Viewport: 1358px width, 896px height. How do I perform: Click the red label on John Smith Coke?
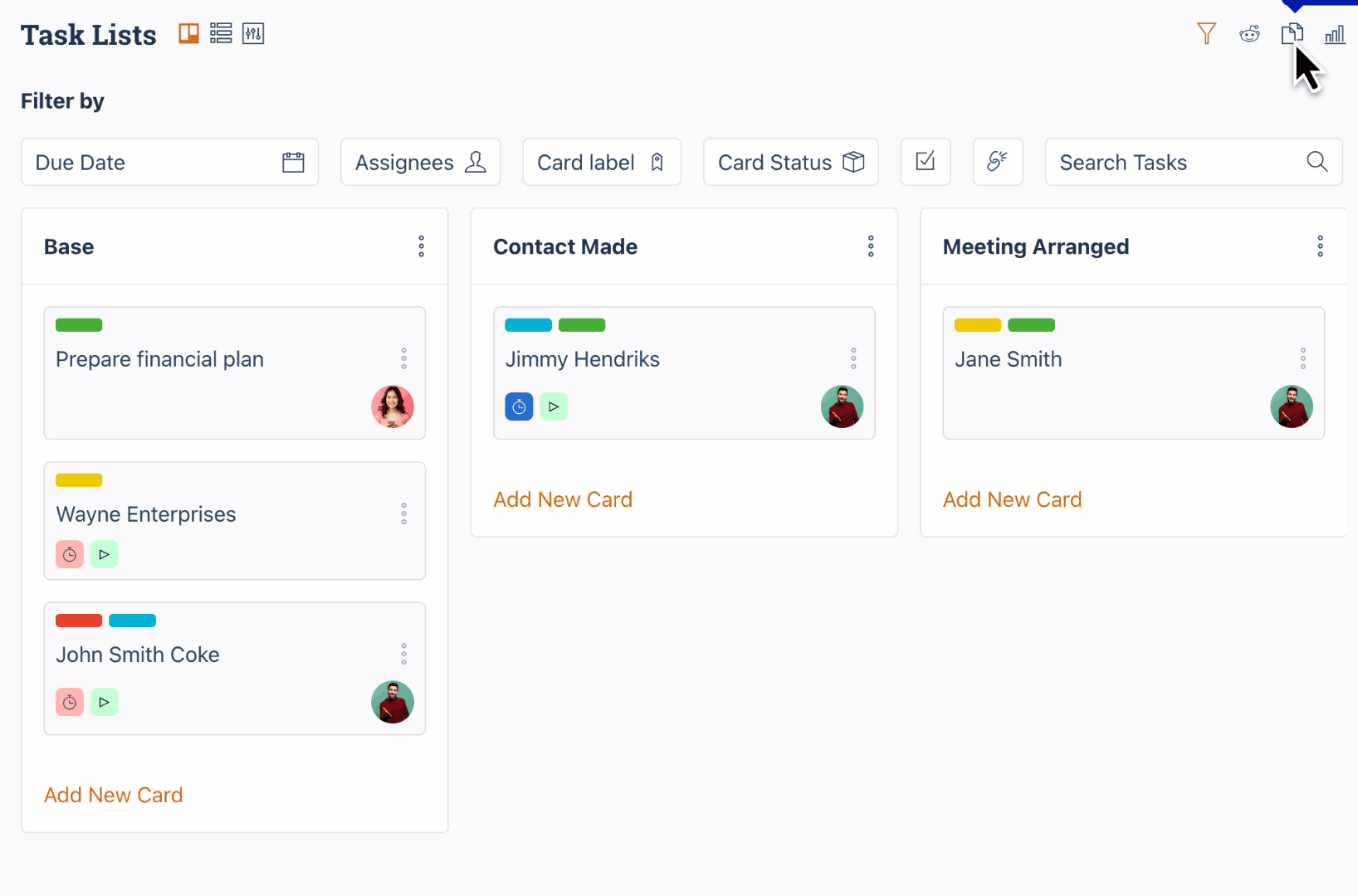click(79, 621)
